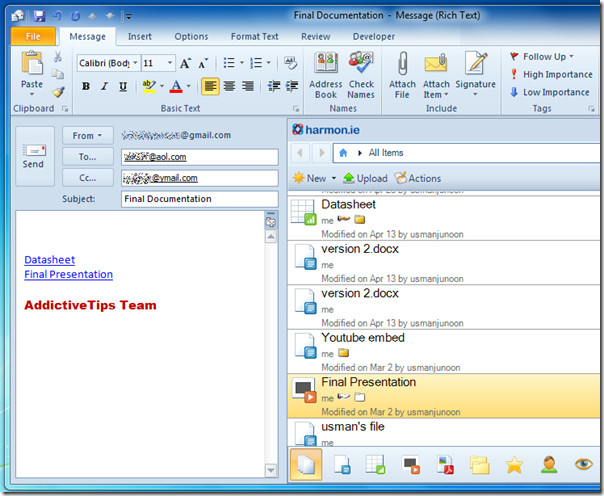The width and height of the screenshot is (604, 496).
Task: Click the Cc... button
Action: click(x=88, y=178)
